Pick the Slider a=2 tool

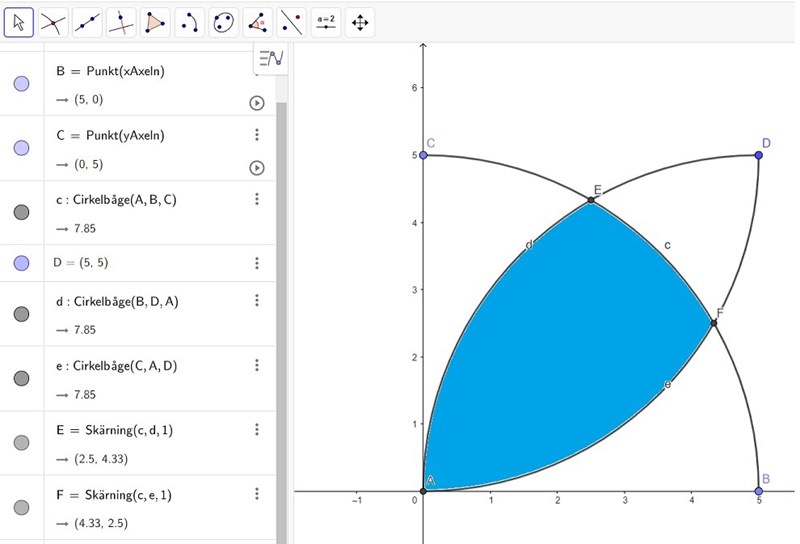325,21
